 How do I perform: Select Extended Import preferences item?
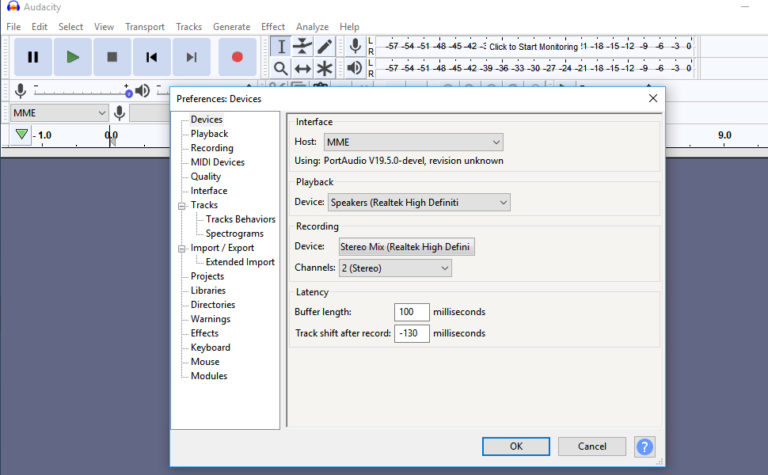pos(240,262)
